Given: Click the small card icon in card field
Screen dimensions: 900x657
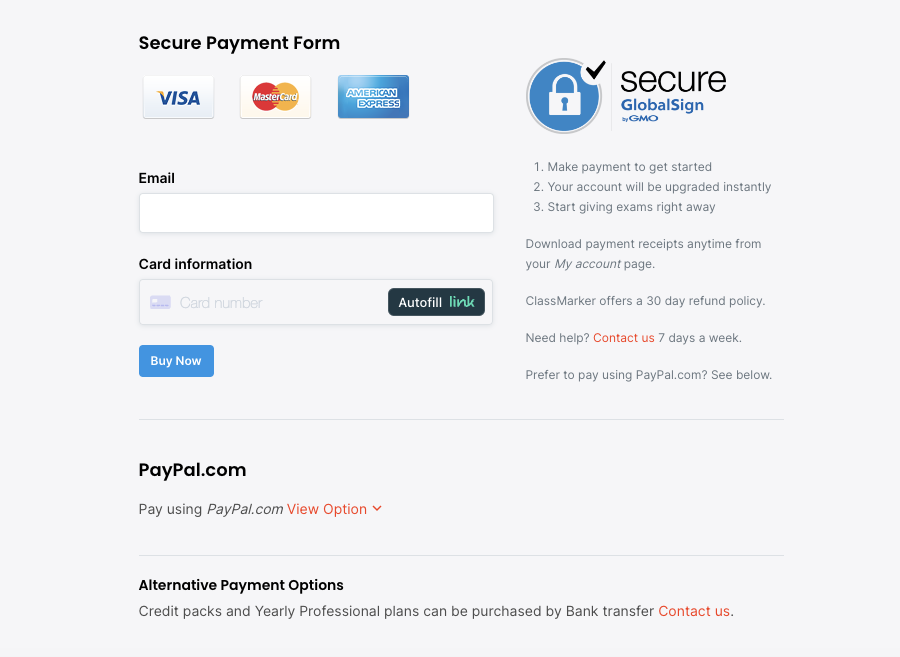Looking at the screenshot, I should click(x=160, y=302).
